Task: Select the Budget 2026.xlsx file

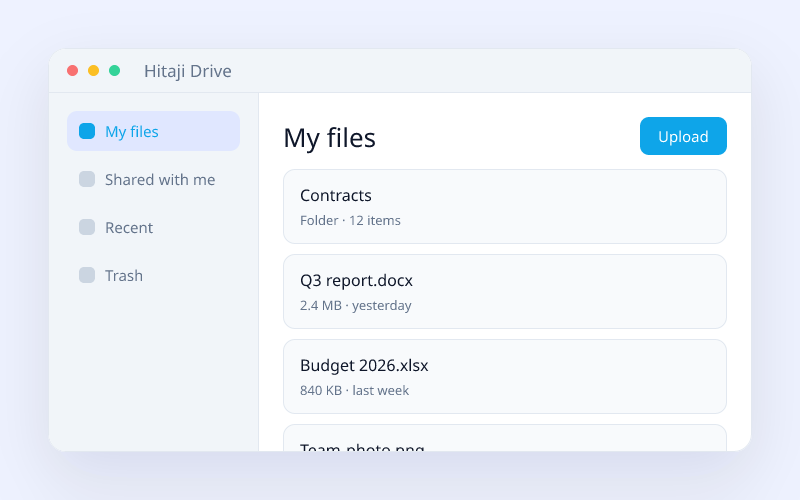Action: (x=505, y=377)
